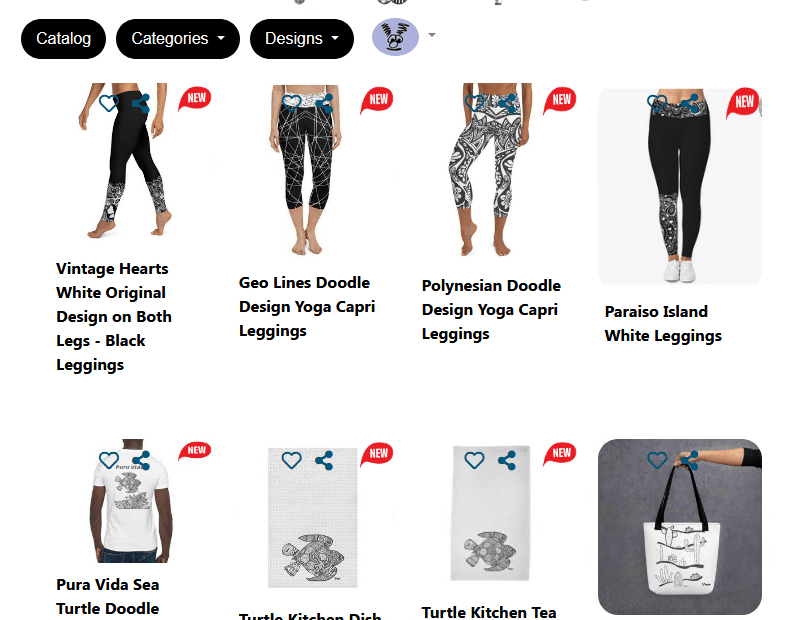
Task: Open Paraiso Island White Leggings title link
Action: click(x=663, y=324)
